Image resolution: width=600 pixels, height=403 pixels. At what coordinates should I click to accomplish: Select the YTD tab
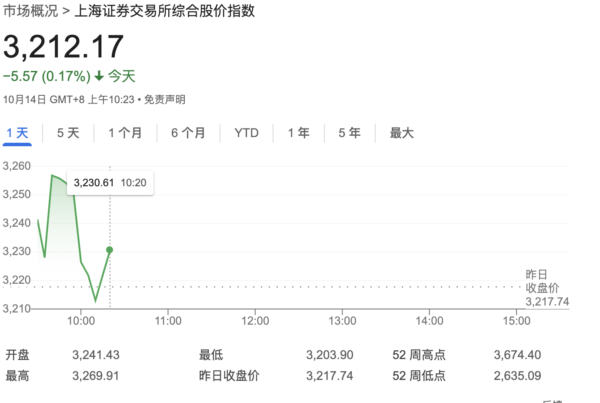(246, 133)
